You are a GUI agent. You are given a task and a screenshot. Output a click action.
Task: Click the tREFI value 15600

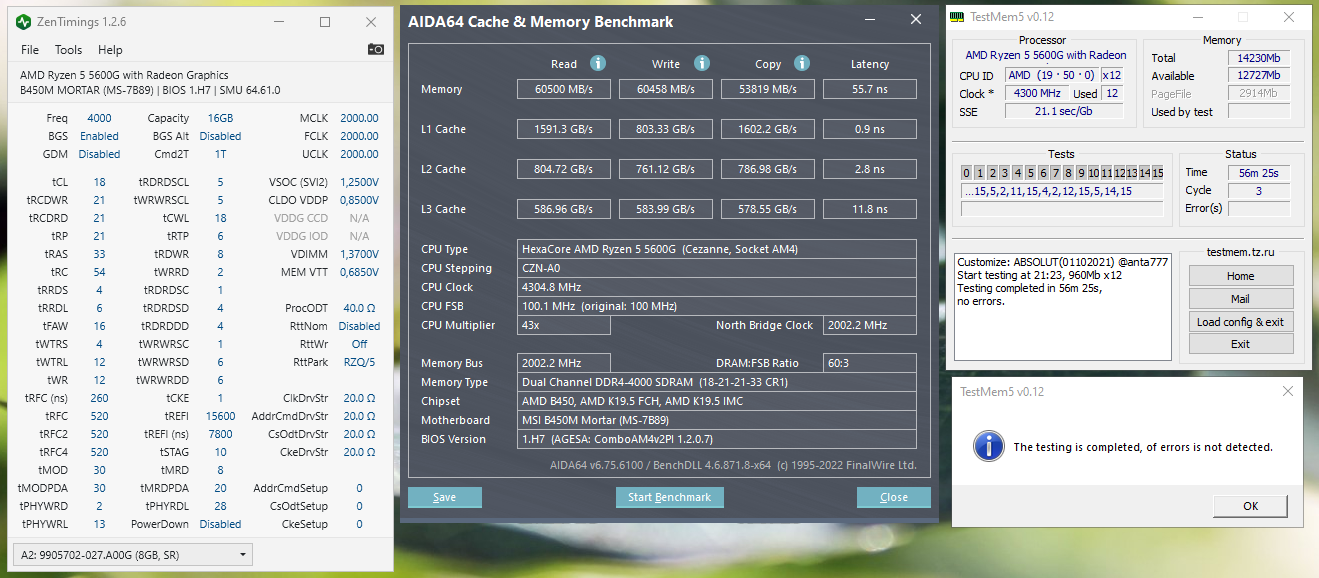220,416
